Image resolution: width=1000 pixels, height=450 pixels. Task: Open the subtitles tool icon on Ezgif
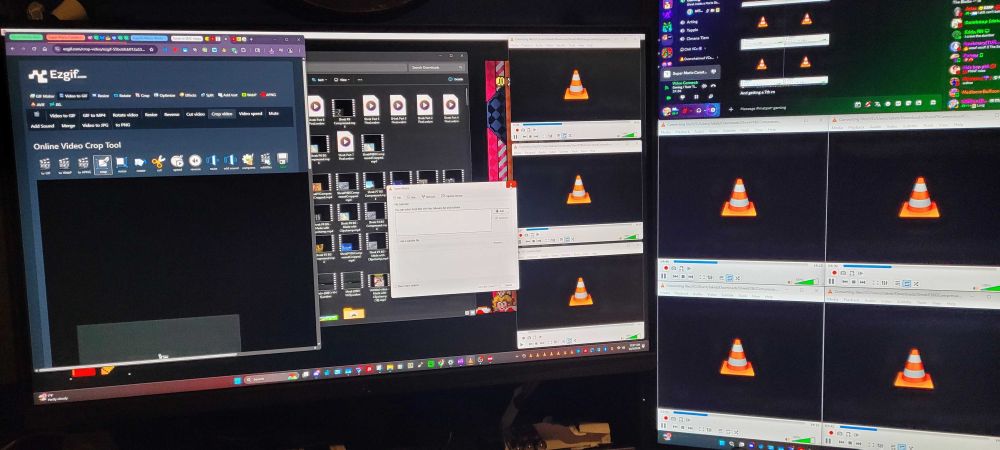[266, 159]
